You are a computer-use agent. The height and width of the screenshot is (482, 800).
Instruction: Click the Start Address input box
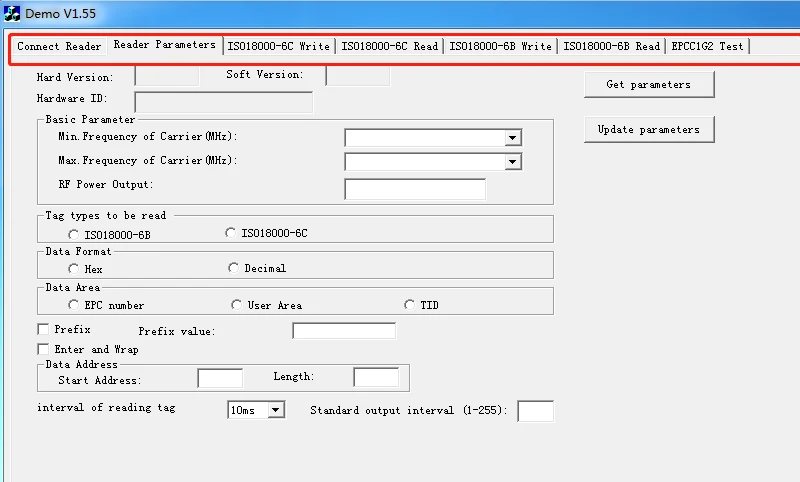coord(220,378)
